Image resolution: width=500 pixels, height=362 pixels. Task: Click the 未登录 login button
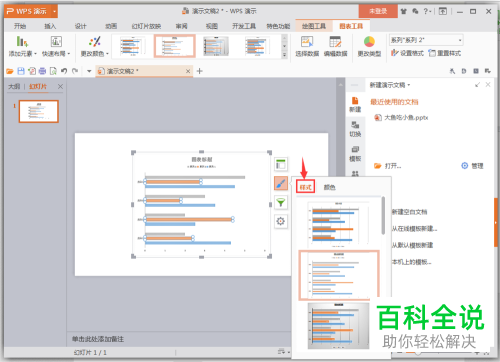point(378,11)
